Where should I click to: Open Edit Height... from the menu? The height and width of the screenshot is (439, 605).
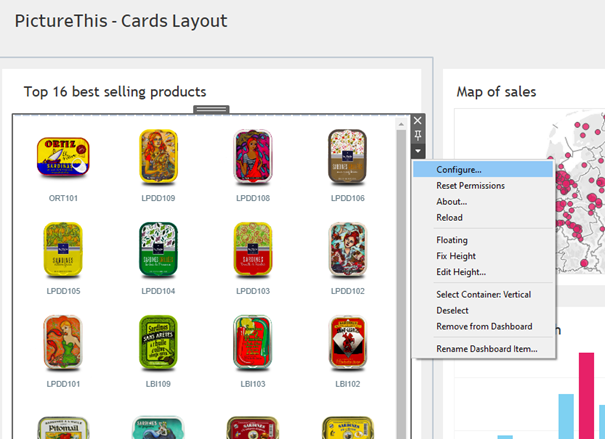(x=461, y=272)
